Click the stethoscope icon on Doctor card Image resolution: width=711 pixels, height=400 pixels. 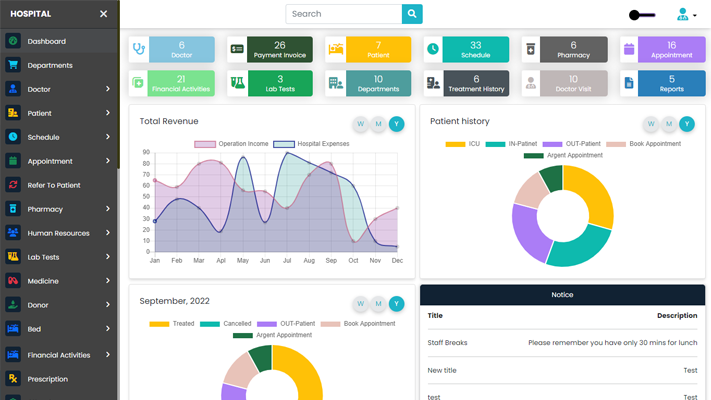click(x=139, y=49)
